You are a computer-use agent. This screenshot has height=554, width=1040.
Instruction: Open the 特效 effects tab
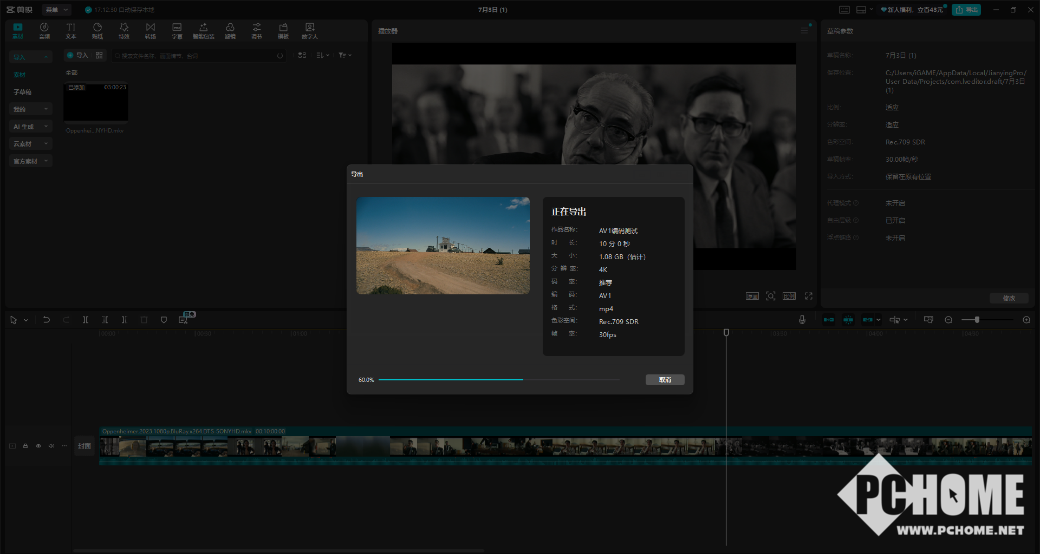coord(124,31)
